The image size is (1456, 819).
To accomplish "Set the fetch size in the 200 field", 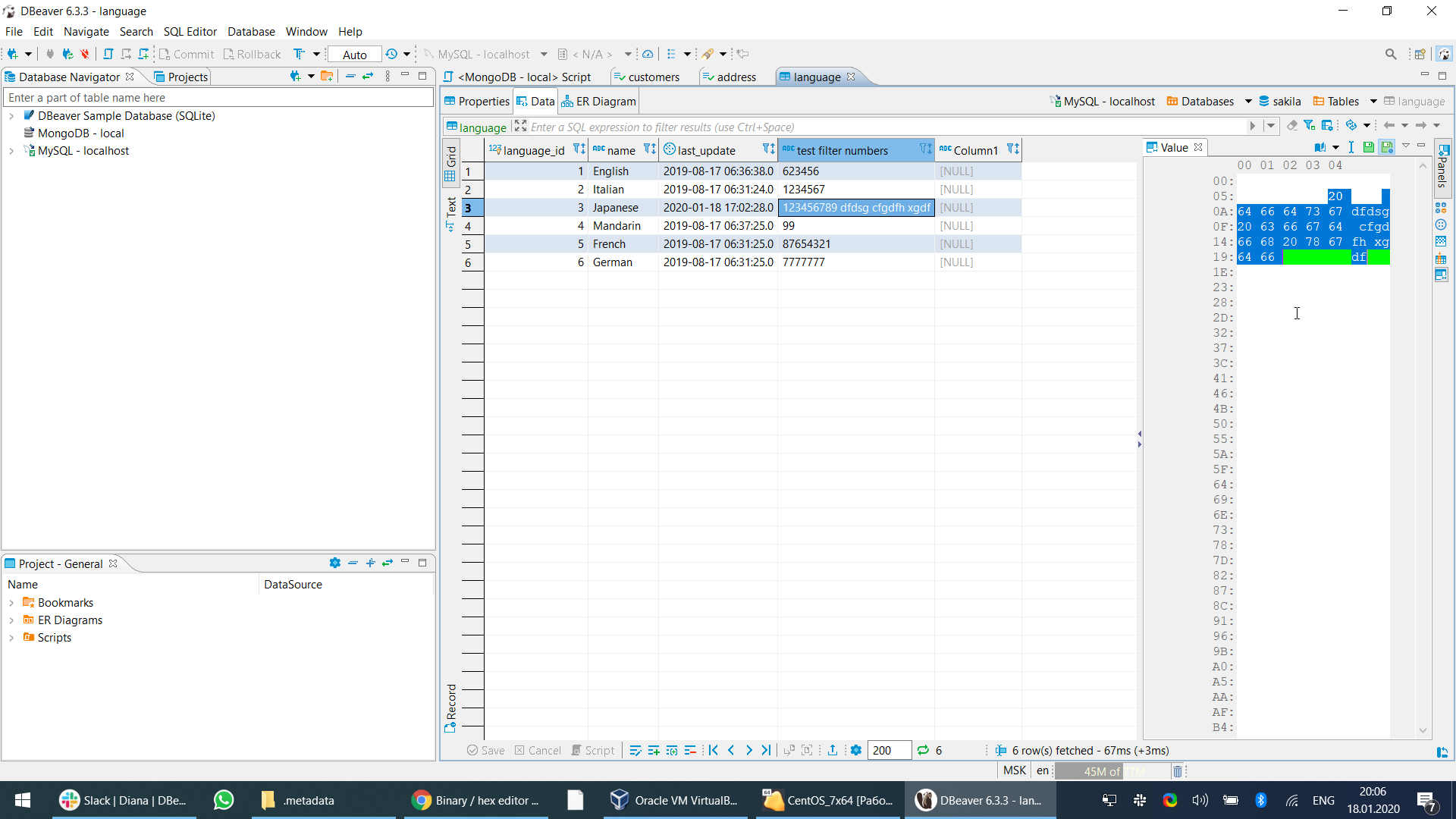I will click(887, 750).
